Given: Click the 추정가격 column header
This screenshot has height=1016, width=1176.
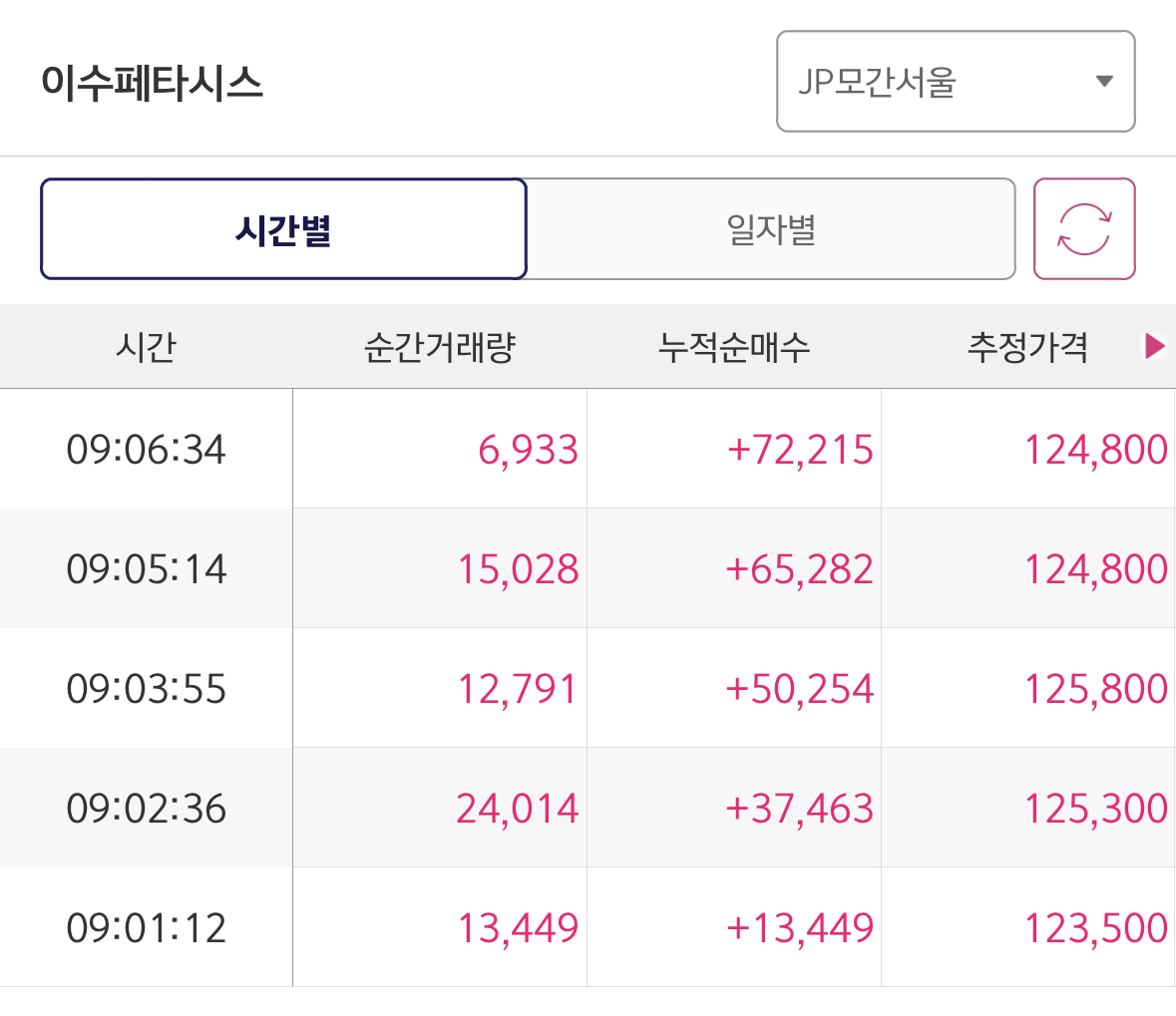Looking at the screenshot, I should coord(1026,347).
